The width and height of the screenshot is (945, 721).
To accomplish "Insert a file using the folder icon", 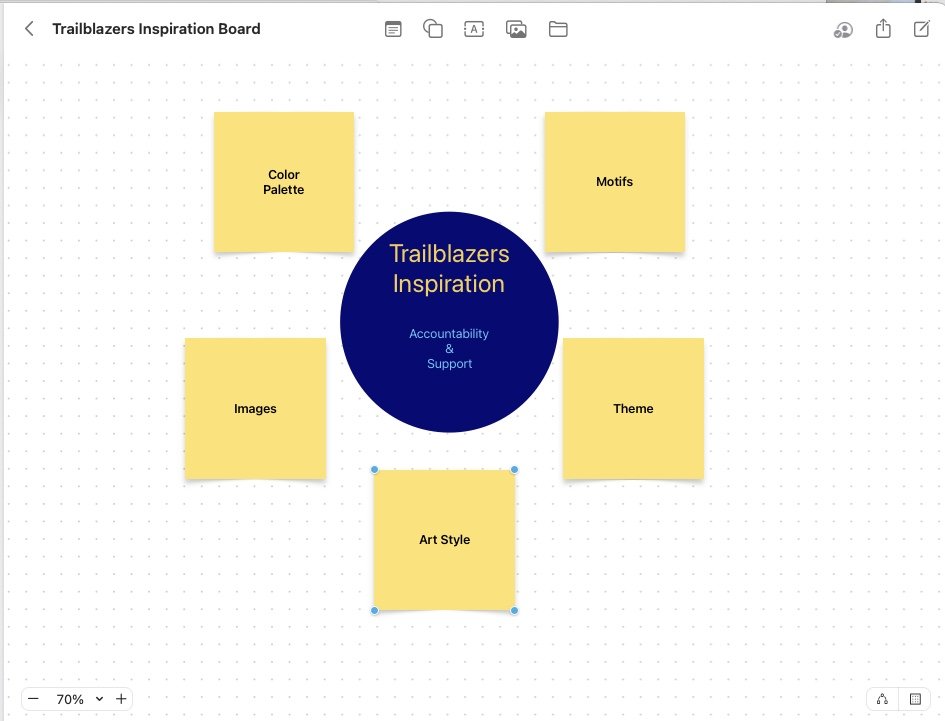I will click(x=558, y=28).
